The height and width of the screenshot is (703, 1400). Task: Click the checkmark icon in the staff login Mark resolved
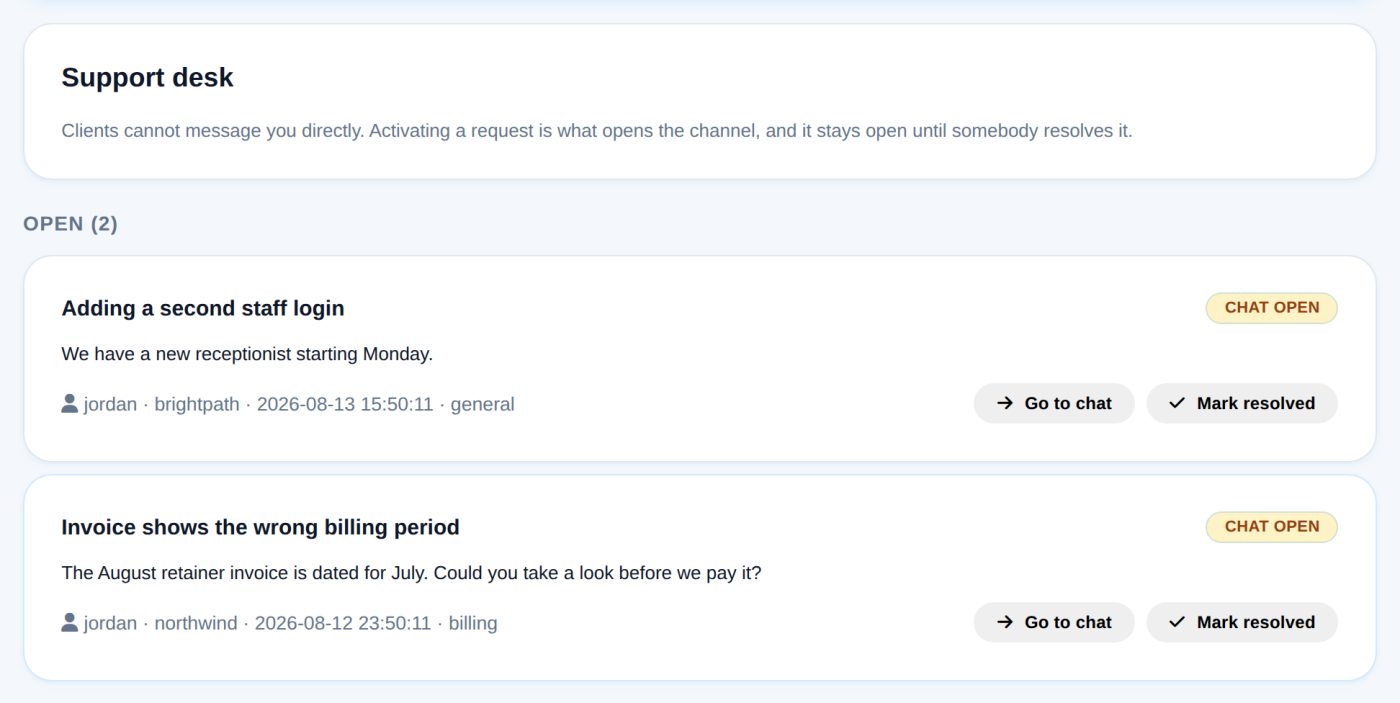1177,403
